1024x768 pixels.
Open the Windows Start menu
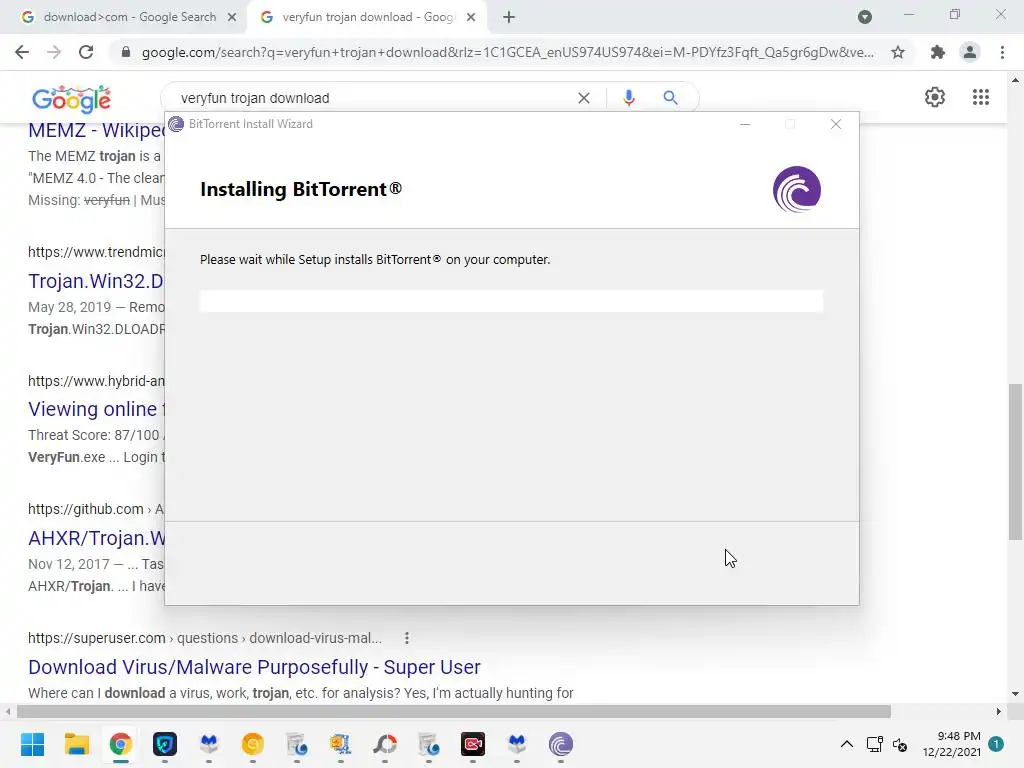click(x=33, y=744)
